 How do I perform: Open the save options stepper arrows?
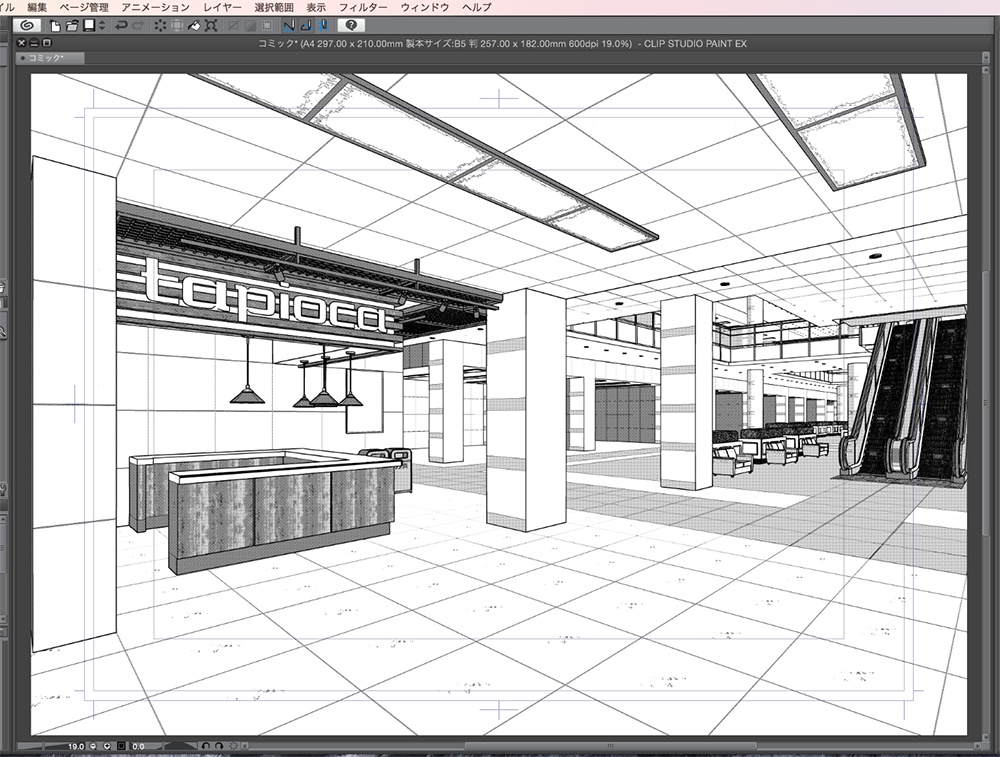pos(101,26)
